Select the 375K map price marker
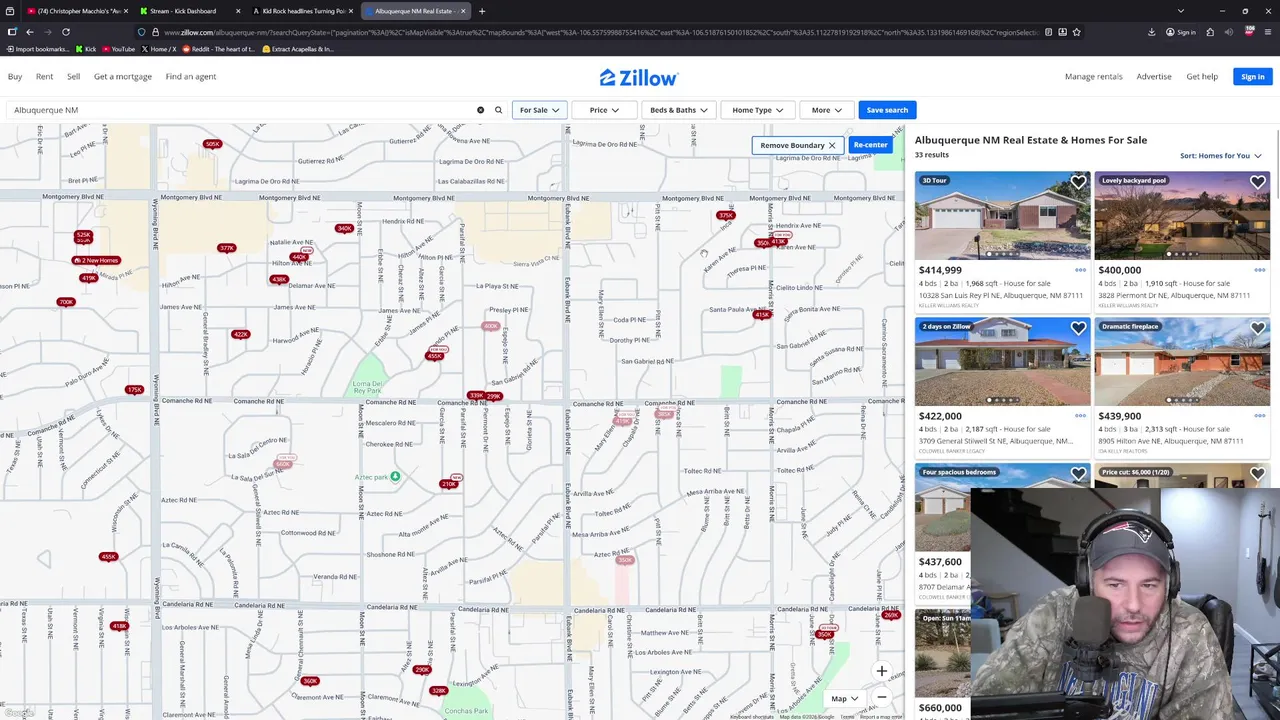Image resolution: width=1280 pixels, height=720 pixels. point(726,216)
